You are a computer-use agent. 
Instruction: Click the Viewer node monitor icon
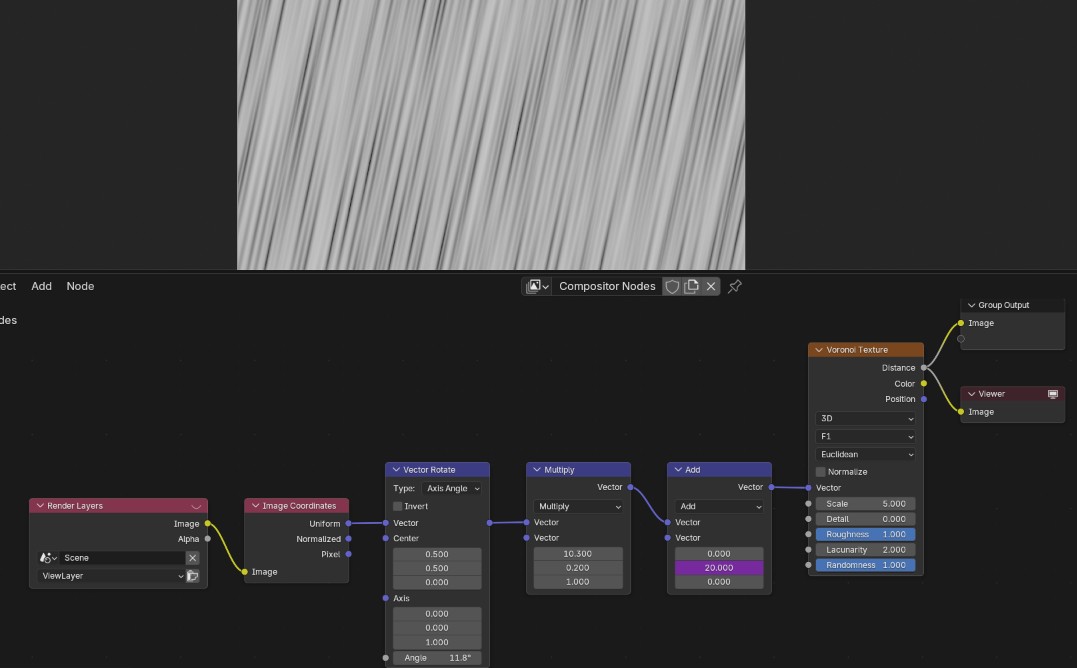click(1052, 394)
